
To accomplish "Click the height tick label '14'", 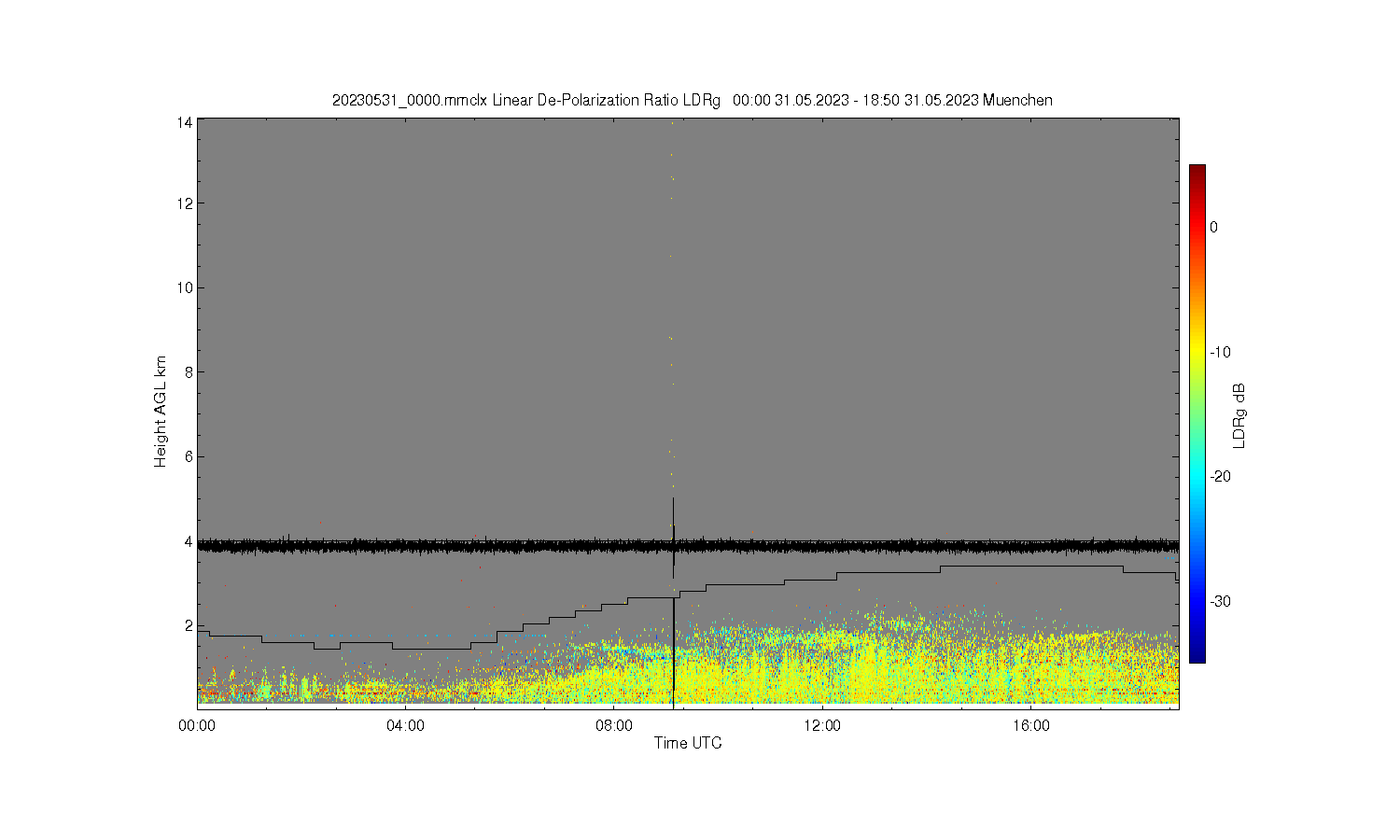I will 185,122.
